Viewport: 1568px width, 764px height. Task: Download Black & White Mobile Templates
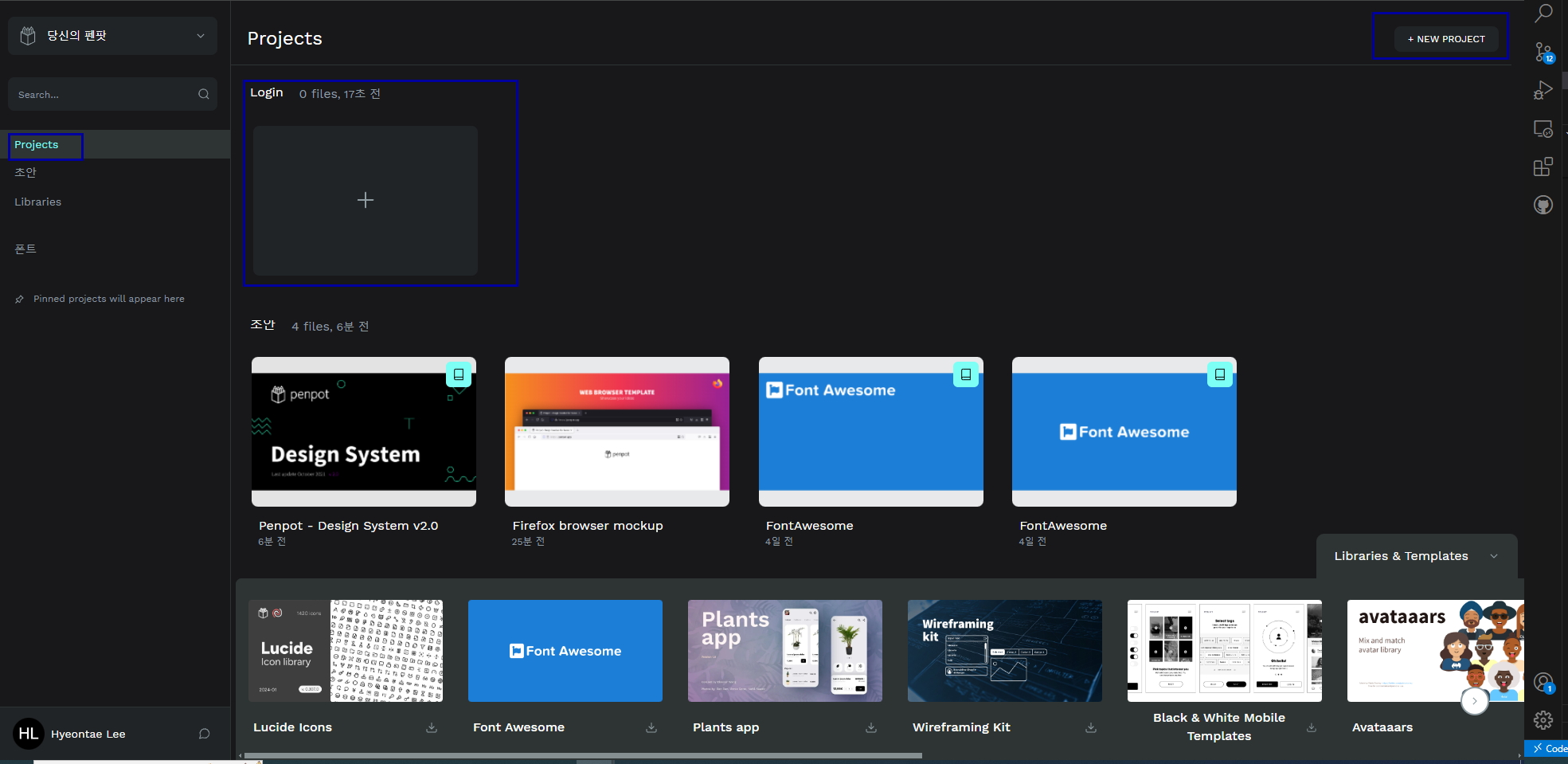[x=1312, y=727]
